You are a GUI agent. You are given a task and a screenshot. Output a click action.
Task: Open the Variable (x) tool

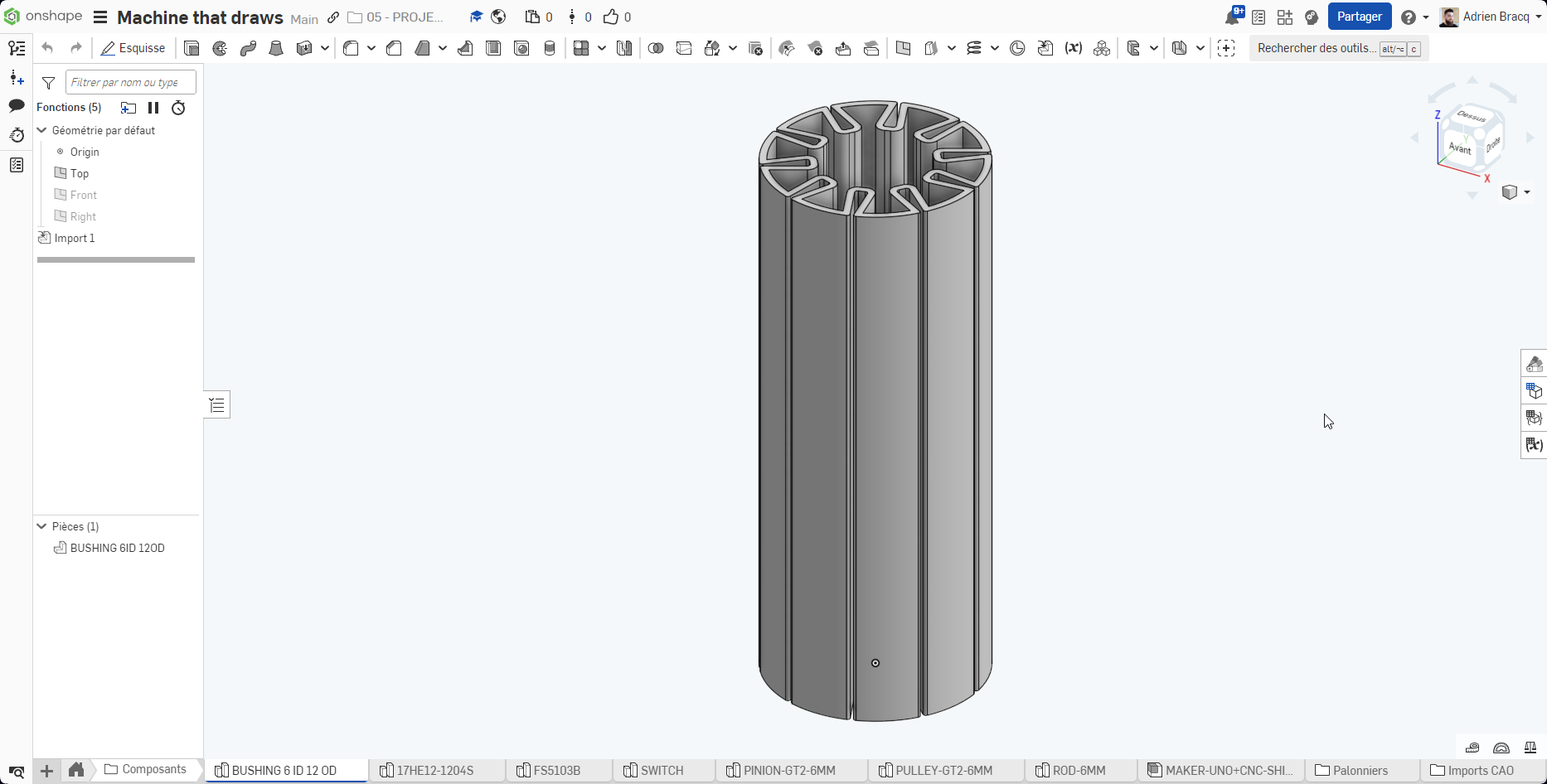[1074, 48]
